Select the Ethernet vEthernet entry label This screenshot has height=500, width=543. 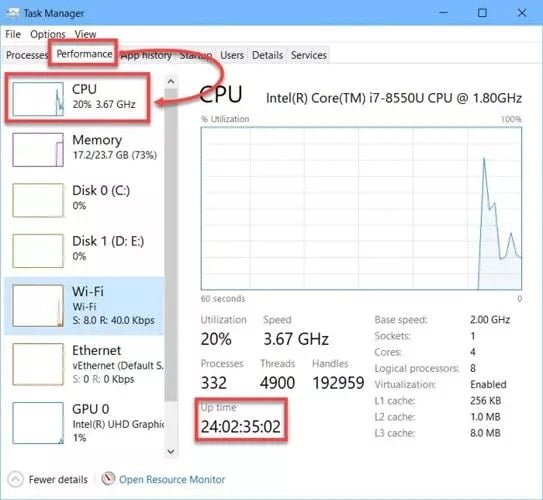pyautogui.click(x=117, y=366)
